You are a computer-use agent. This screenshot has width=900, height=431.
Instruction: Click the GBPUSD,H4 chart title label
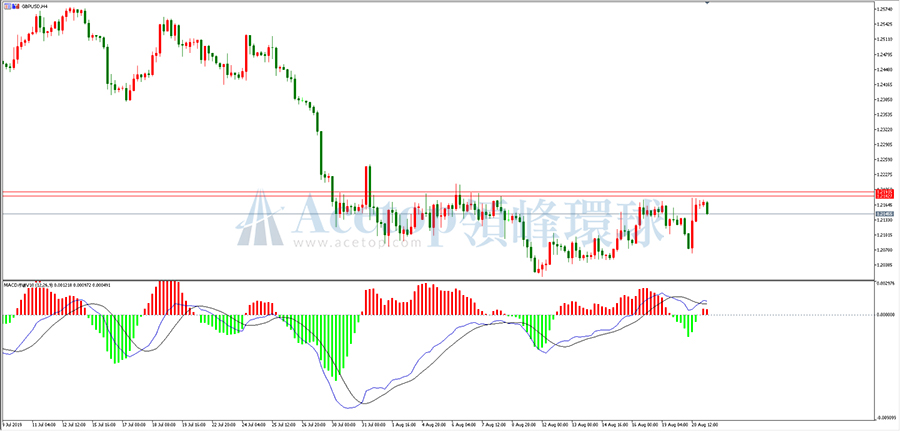point(34,5)
